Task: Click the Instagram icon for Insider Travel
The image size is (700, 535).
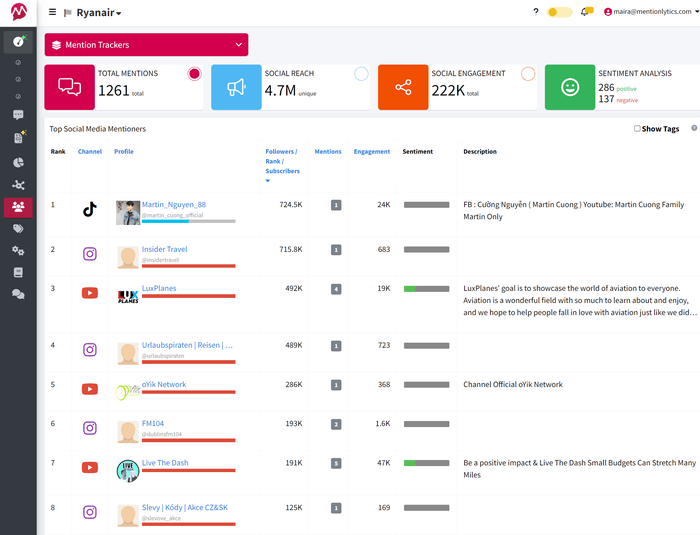Action: (90, 254)
